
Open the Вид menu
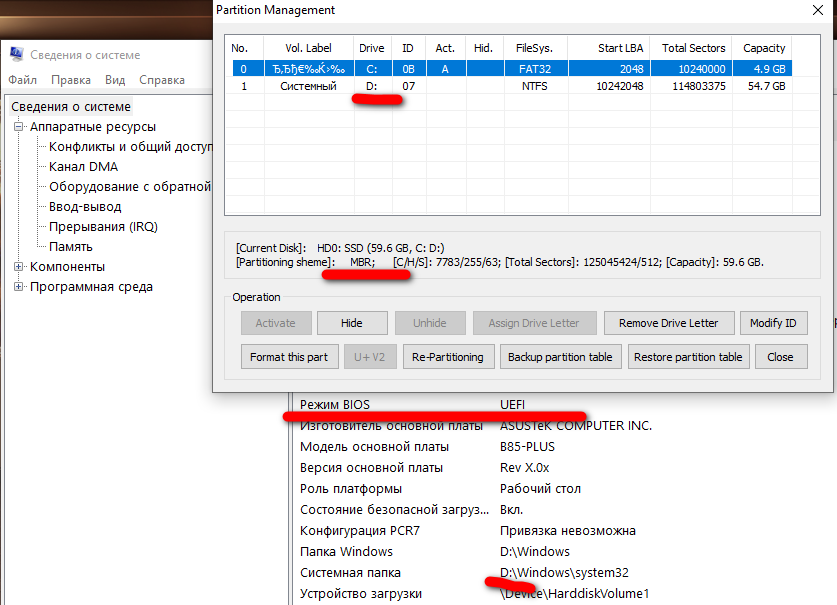pos(115,80)
